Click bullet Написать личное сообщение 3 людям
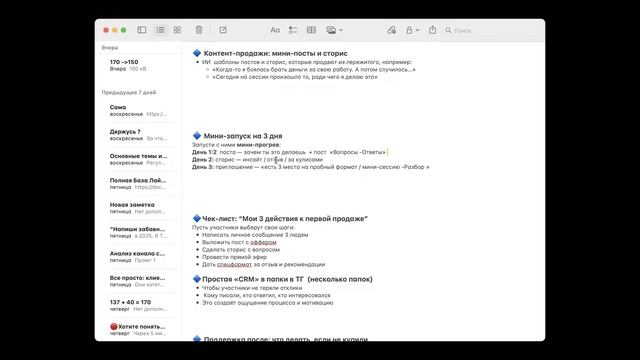Image resolution: width=640 pixels, height=360 pixels. coord(255,235)
